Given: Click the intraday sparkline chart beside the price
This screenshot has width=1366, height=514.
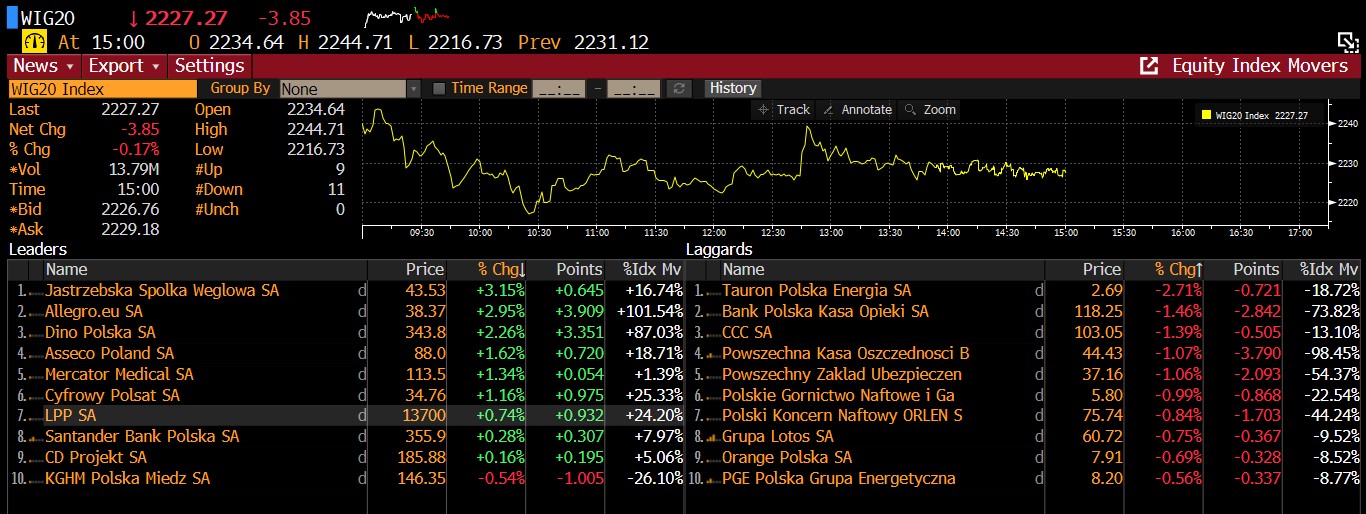Looking at the screenshot, I should 406,17.
